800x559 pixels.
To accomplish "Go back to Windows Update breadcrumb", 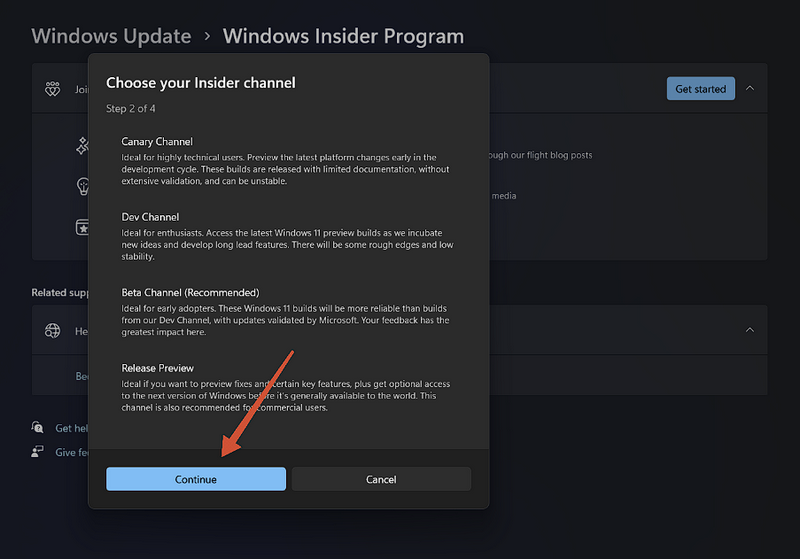I will click(111, 37).
